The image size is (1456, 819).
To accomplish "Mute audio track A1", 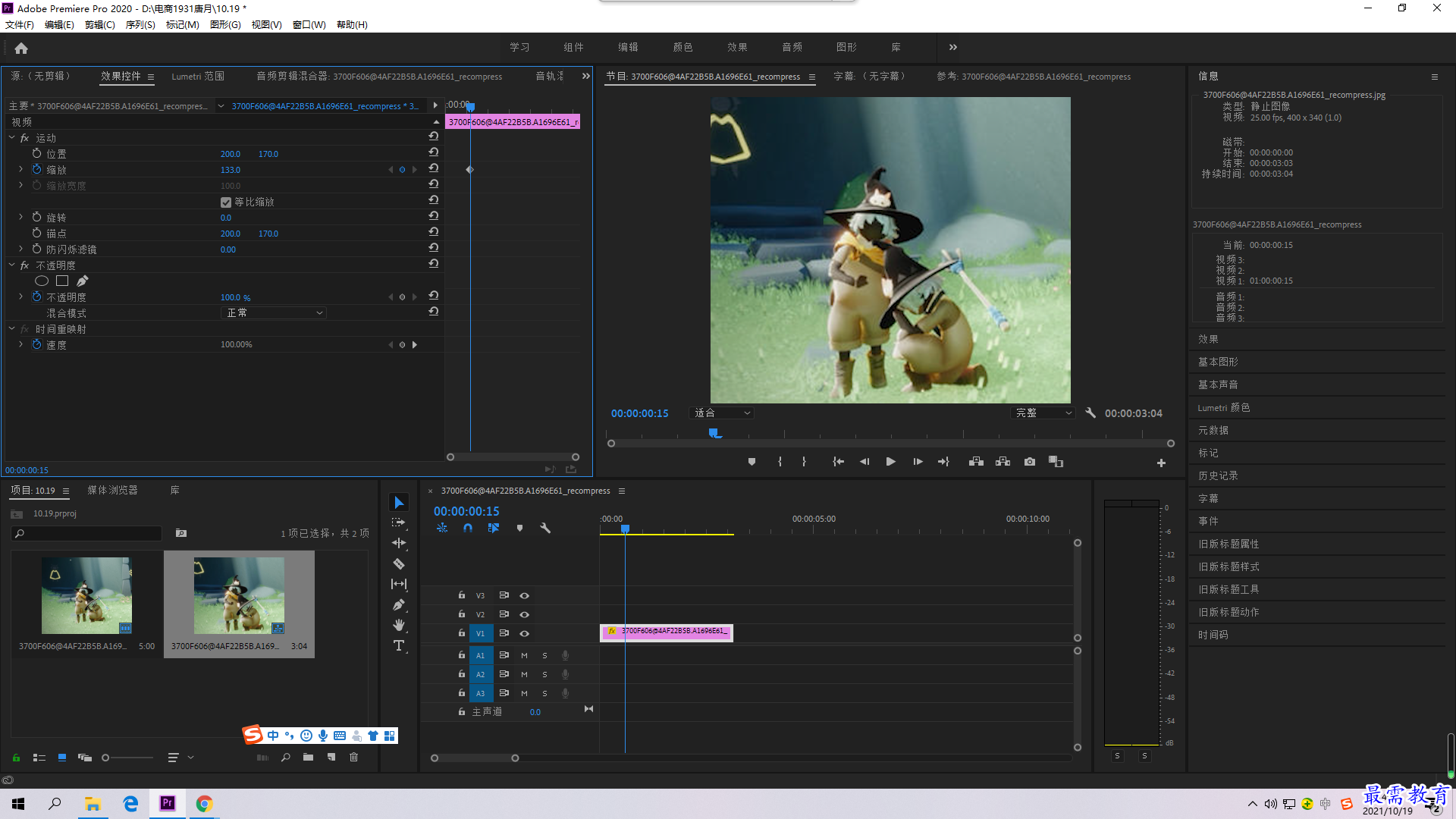I will click(x=524, y=655).
